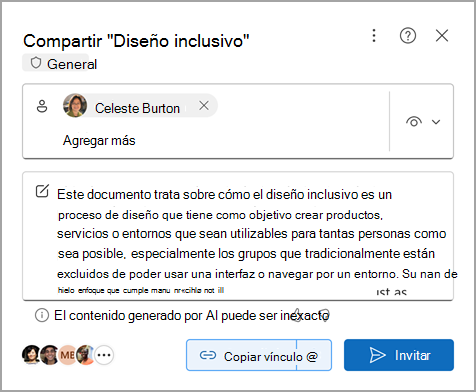Click the link chain icon
The height and width of the screenshot is (392, 476).
(208, 356)
